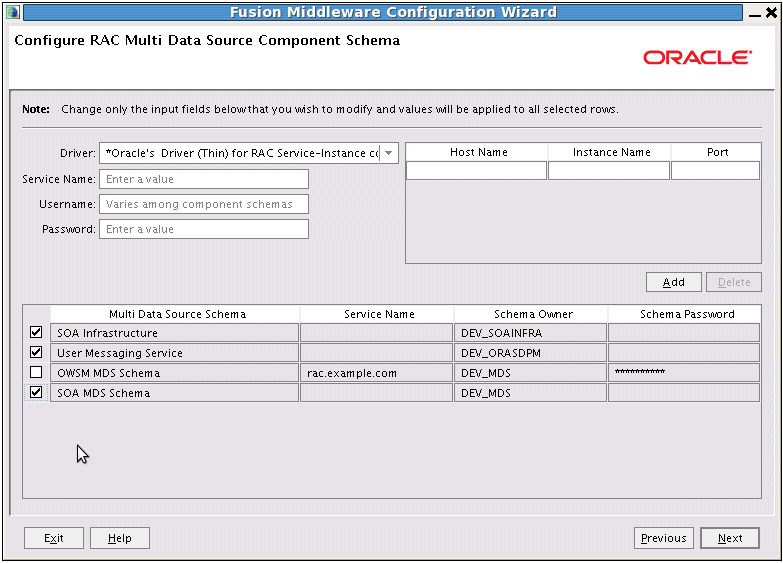Proceed with the Next button
The image size is (783, 563).
tap(730, 538)
